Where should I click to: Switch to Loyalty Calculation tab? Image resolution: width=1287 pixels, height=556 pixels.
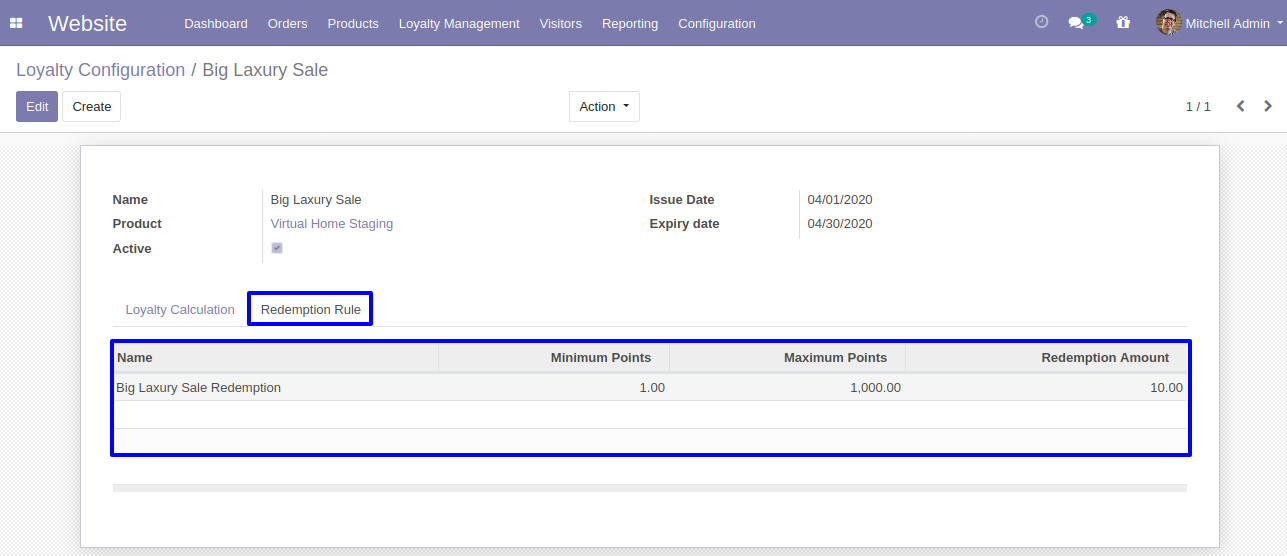[180, 309]
